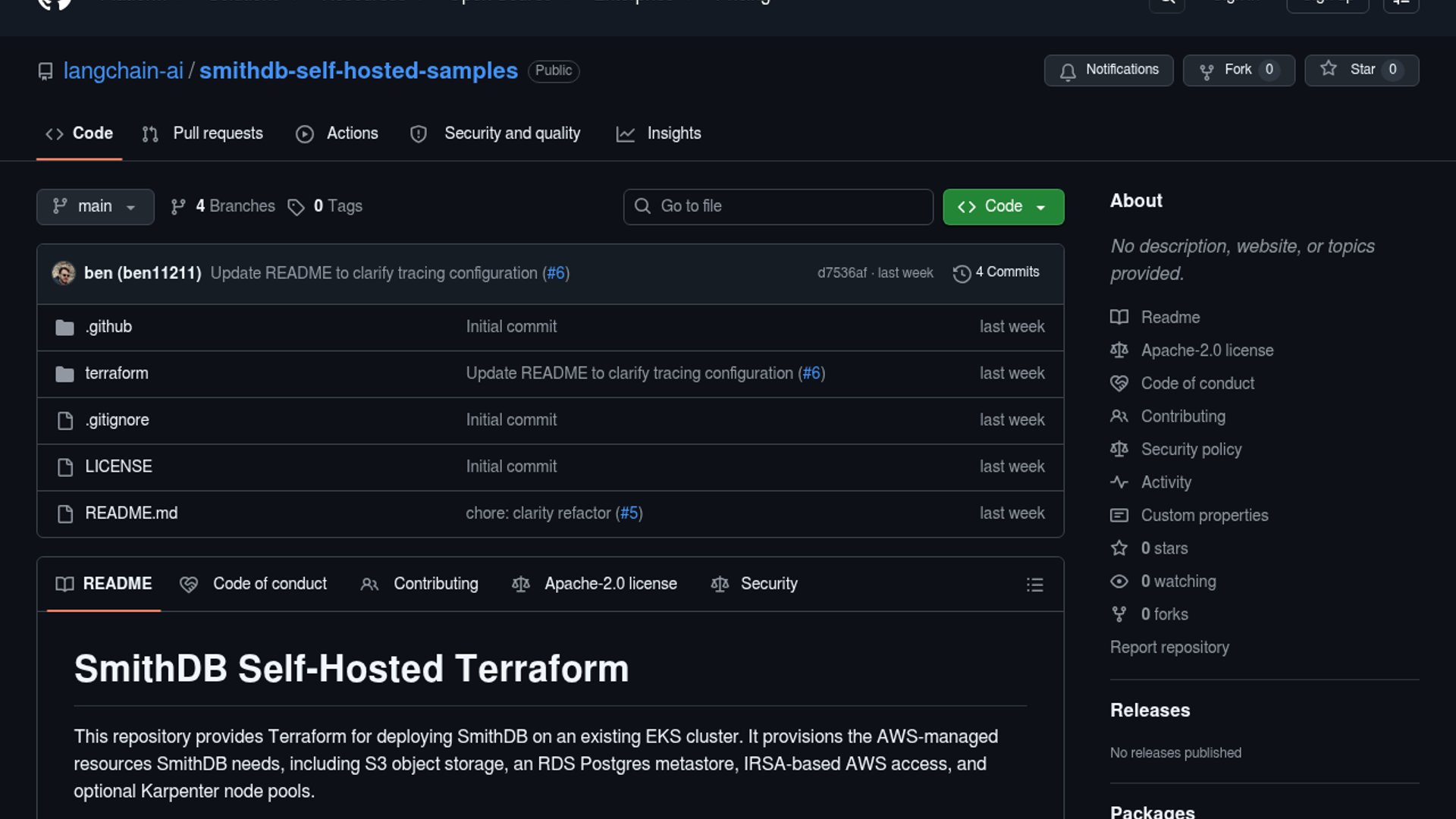Screen dimensions: 1456x819
Task: Open commit hash d7536af
Action: point(842,273)
